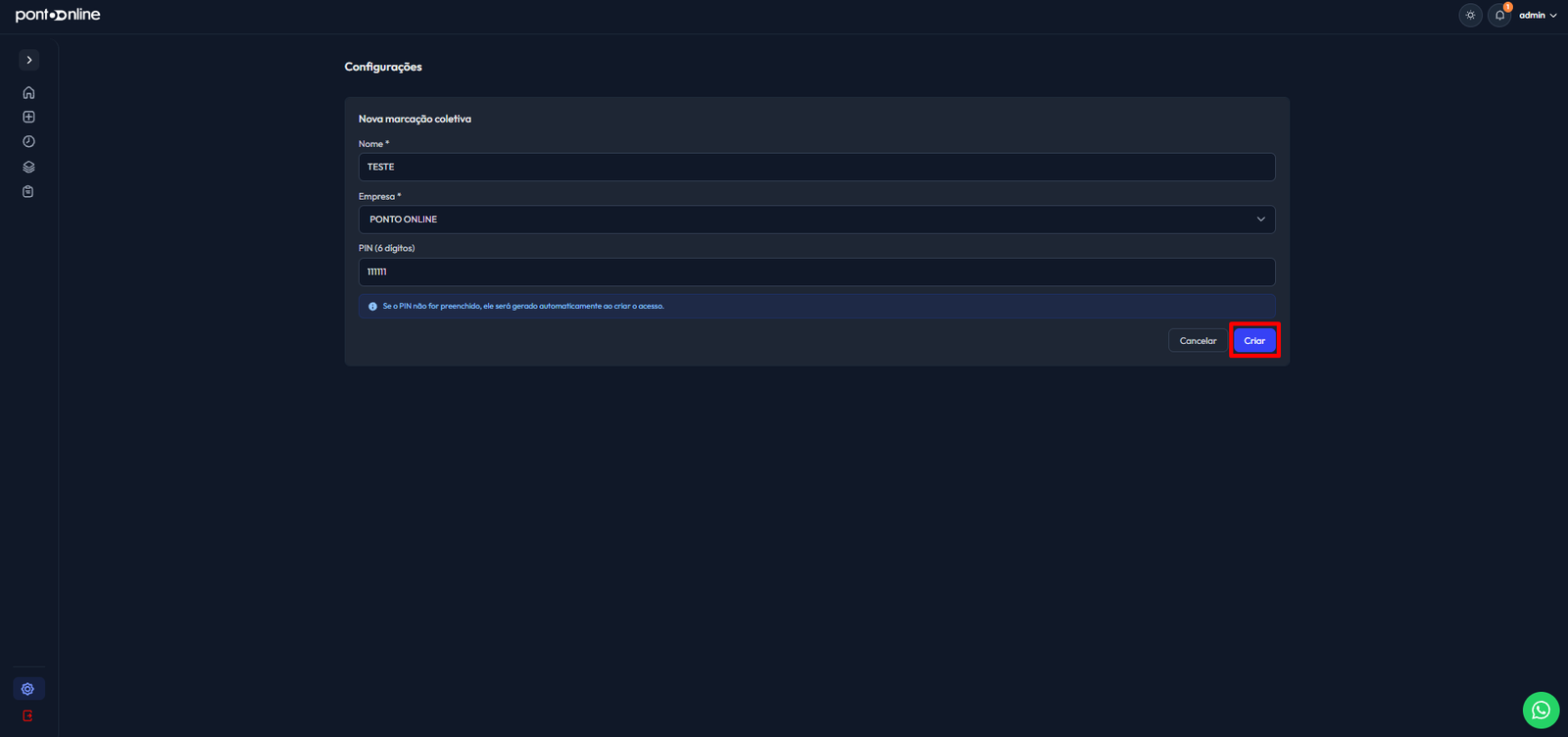Open notifications bell icon
1568x737 pixels.
click(1499, 15)
